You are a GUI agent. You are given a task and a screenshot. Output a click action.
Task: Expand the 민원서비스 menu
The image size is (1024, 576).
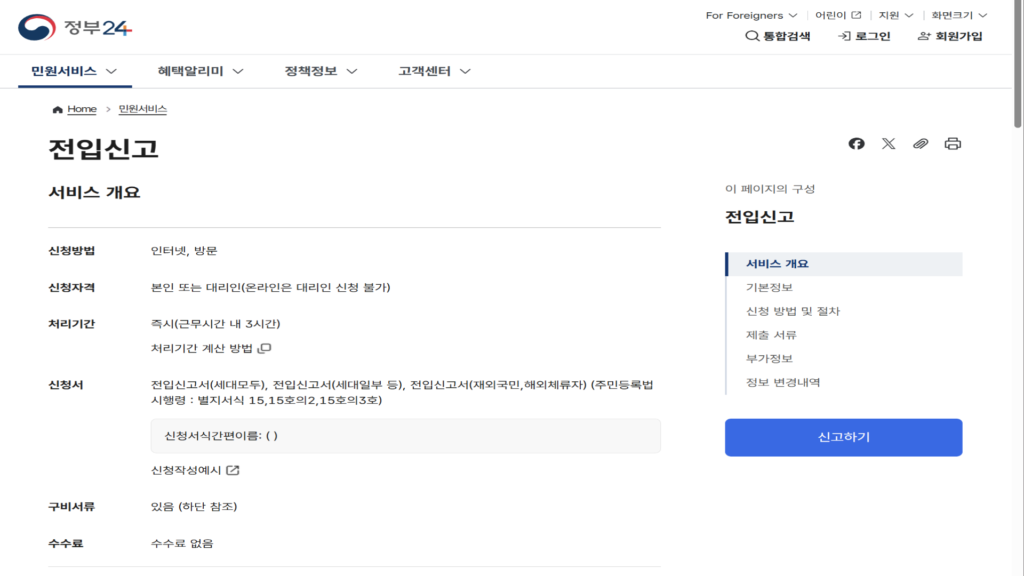(74, 71)
